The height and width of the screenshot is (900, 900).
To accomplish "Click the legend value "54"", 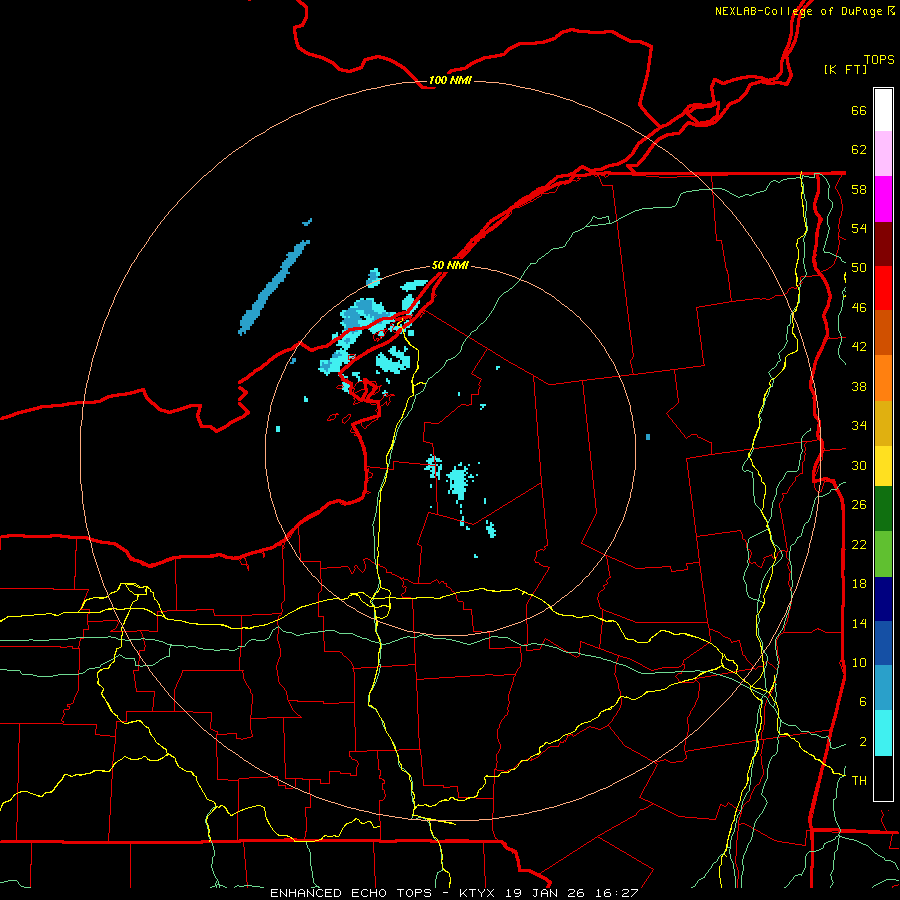I will pos(859,228).
